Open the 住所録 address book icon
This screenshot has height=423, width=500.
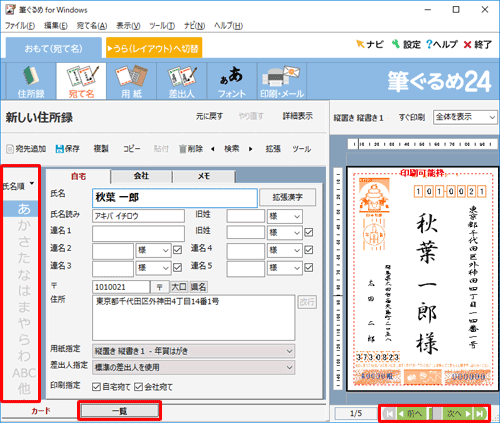(x=31, y=81)
